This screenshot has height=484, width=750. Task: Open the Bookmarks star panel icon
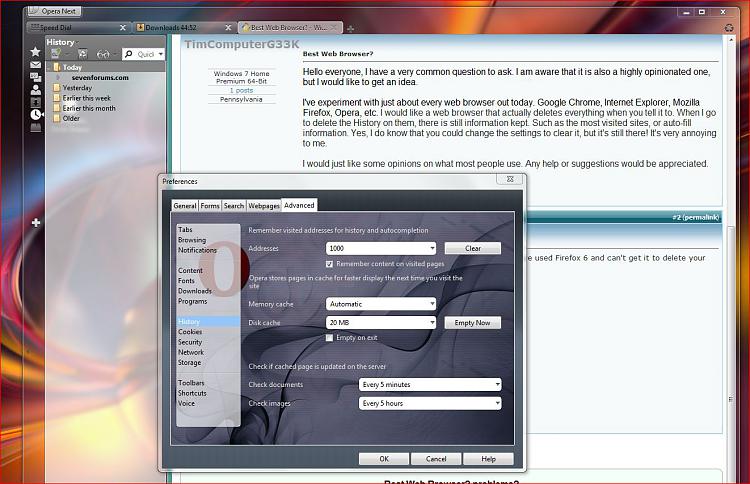pos(35,52)
